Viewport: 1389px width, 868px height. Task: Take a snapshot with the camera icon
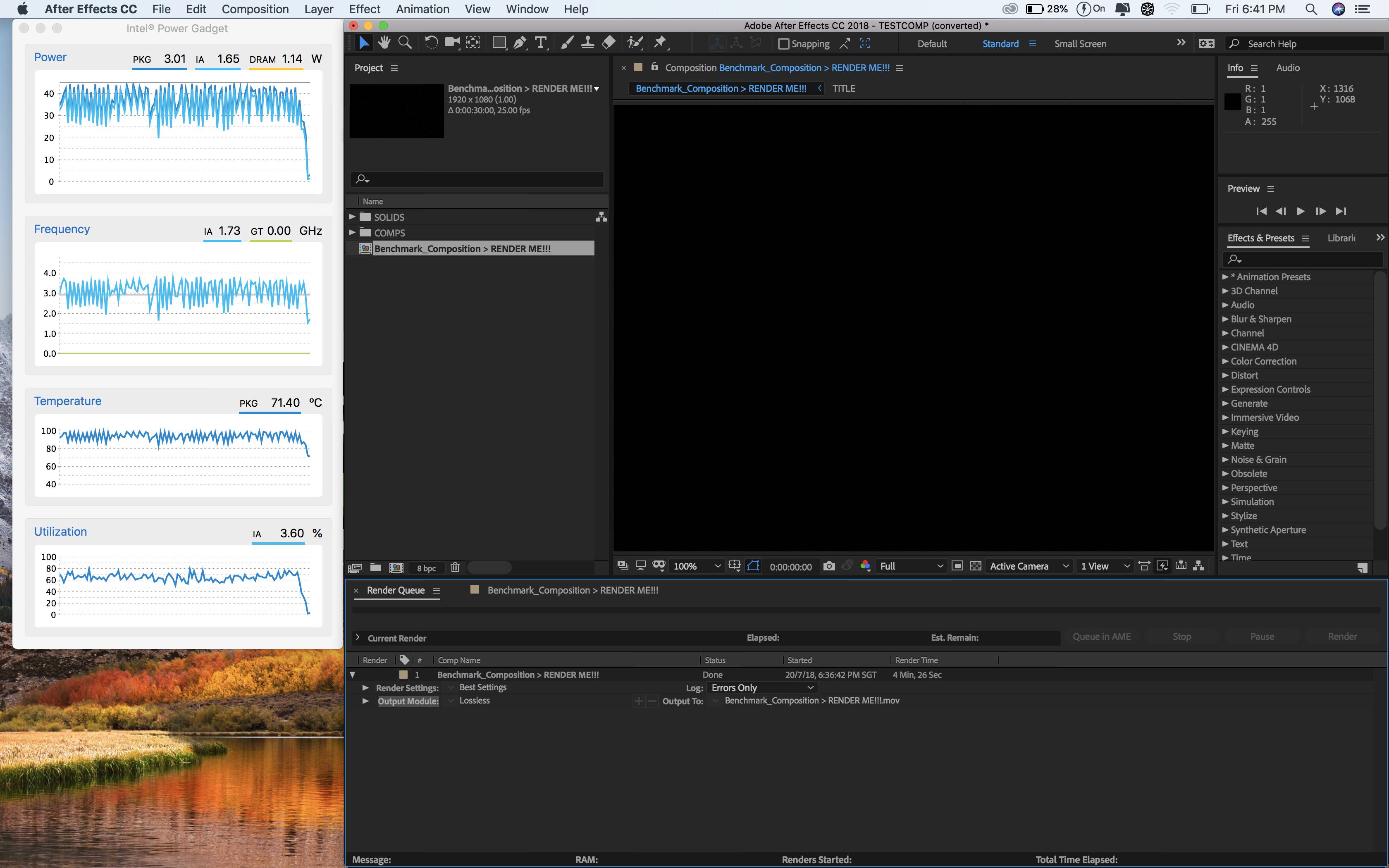[x=829, y=566]
